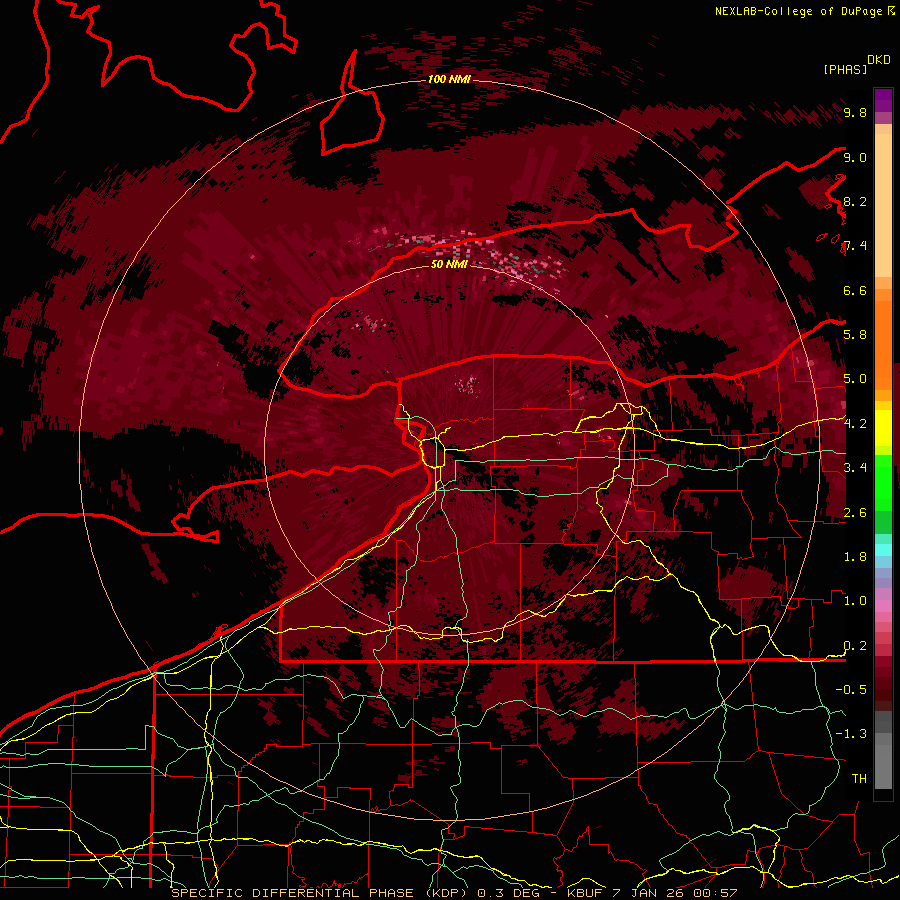Click the 5.8 legend value
Screen dimensions: 900x900
855,335
